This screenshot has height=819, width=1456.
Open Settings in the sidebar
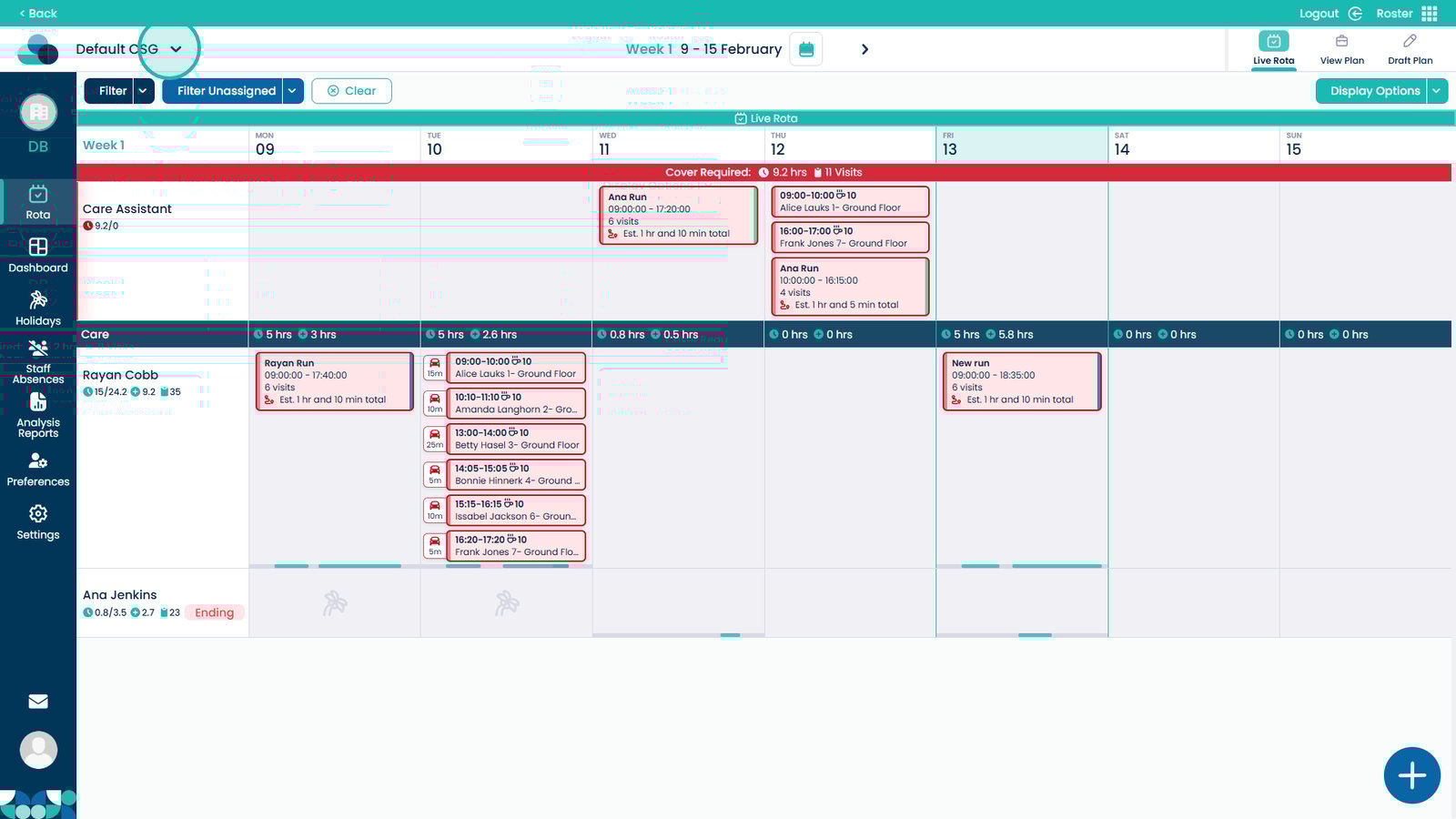[38, 523]
